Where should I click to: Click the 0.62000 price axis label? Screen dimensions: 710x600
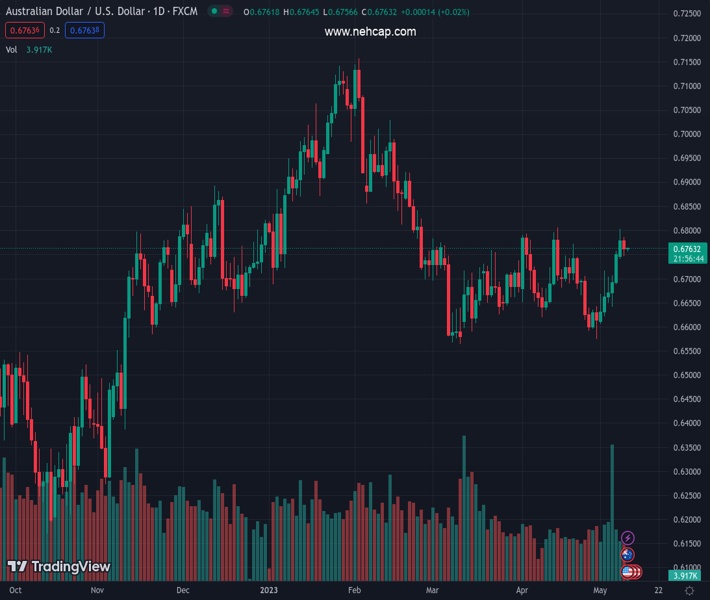(686, 519)
